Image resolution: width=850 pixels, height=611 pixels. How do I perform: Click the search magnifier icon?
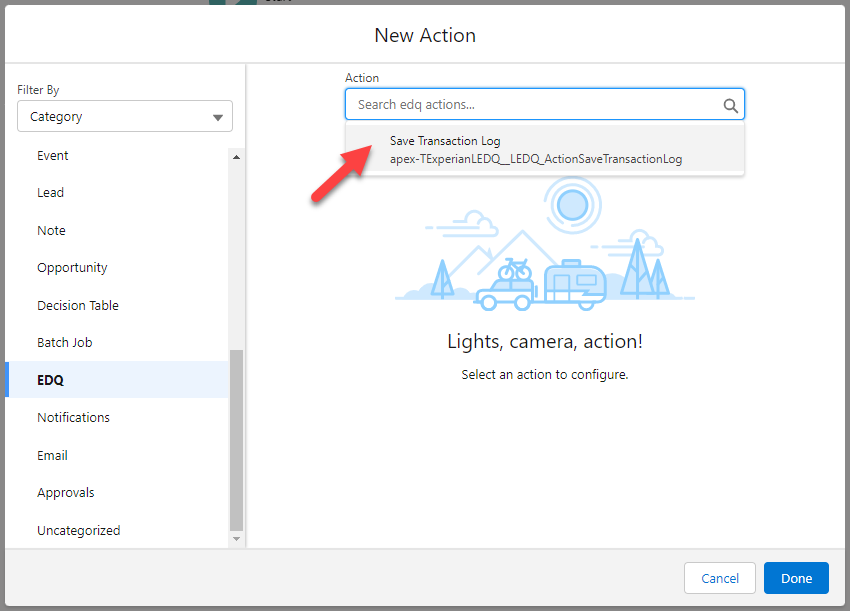click(x=730, y=105)
